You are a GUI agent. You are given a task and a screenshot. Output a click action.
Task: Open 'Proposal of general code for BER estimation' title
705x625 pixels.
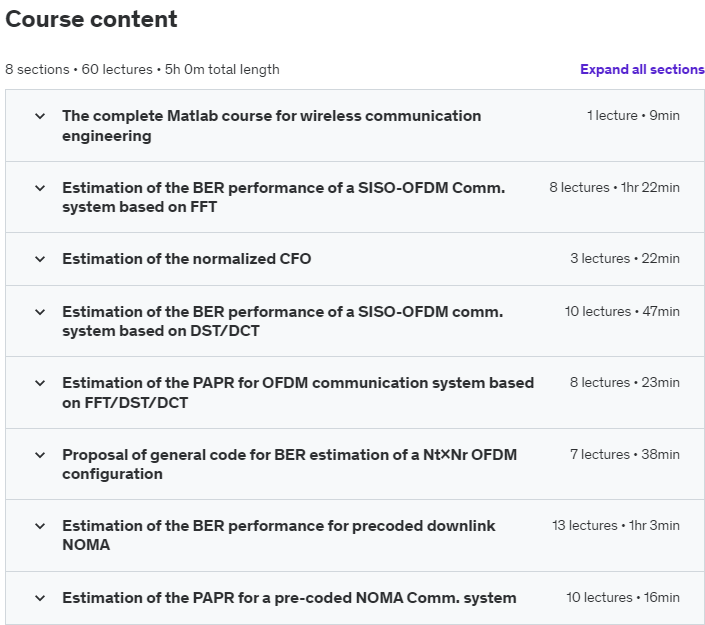[290, 464]
